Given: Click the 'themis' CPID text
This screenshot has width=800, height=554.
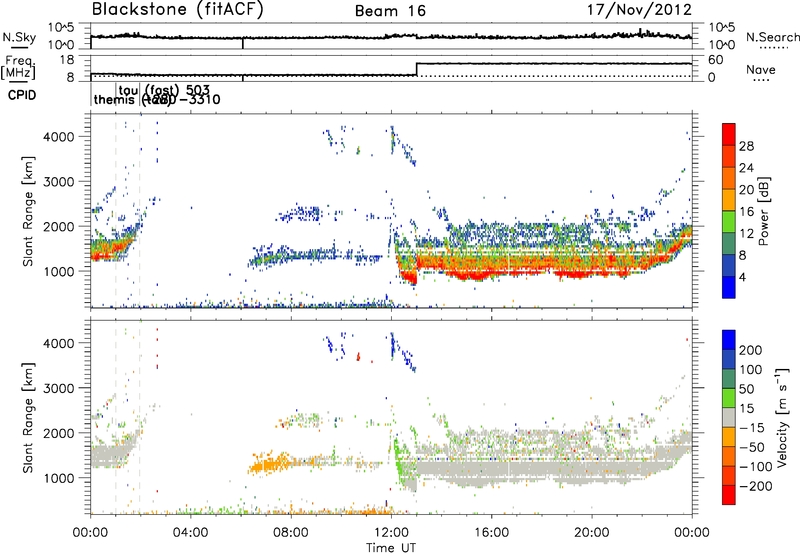Looking at the screenshot, I should click(116, 99).
